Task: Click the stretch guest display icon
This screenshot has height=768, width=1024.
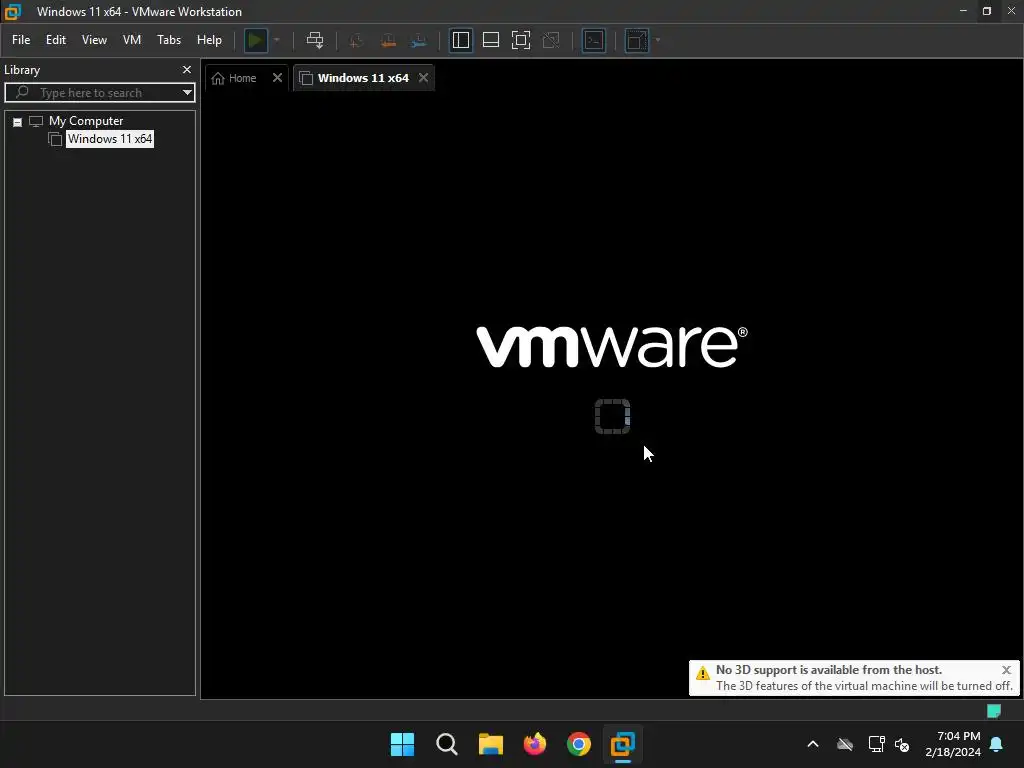Action: tap(637, 40)
